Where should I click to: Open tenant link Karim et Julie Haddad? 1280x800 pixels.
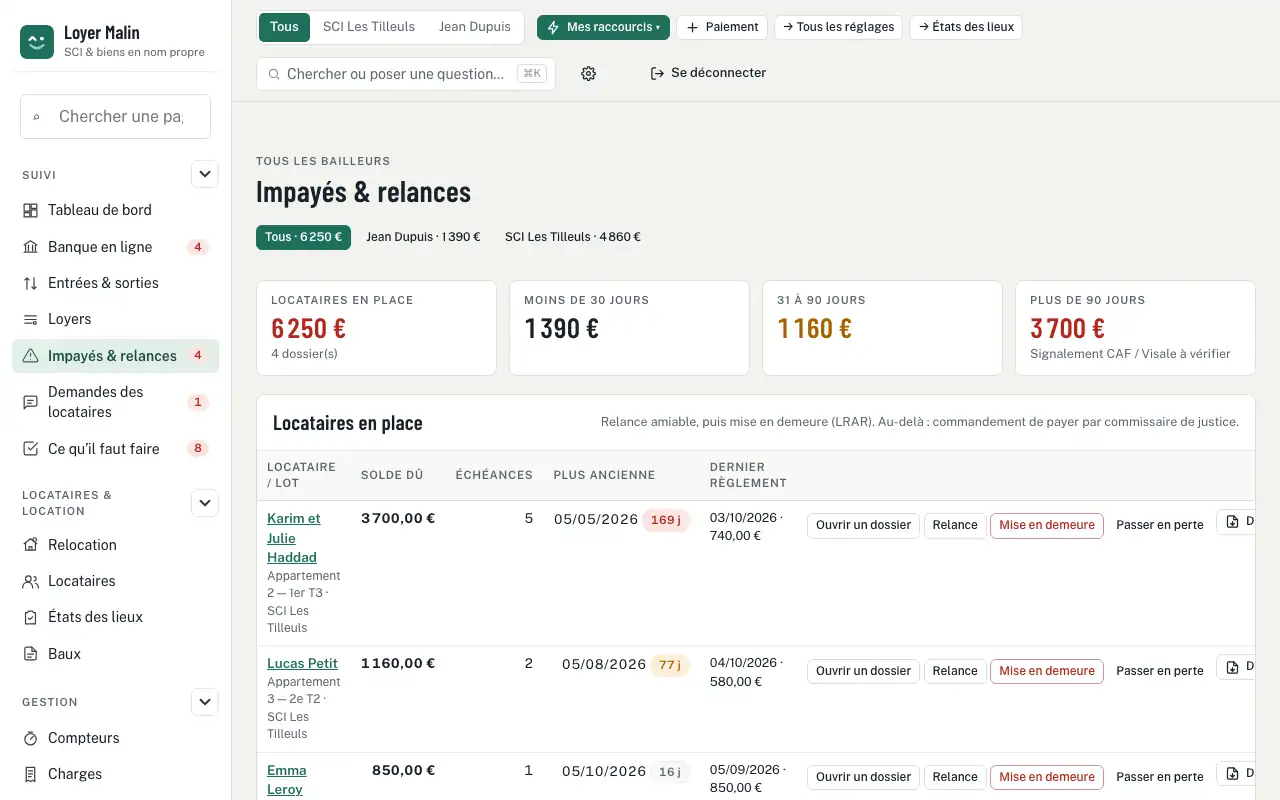(294, 538)
